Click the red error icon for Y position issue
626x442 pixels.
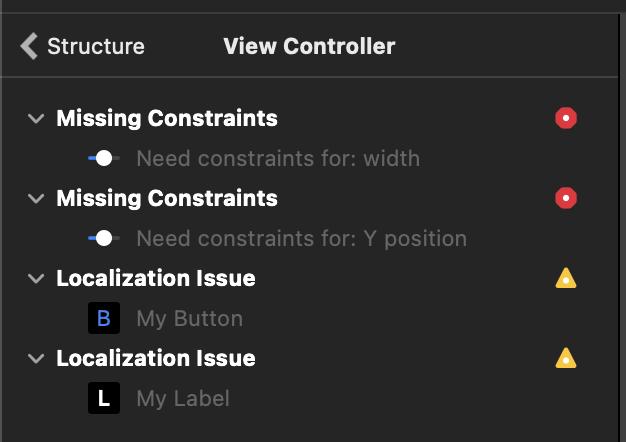(566, 199)
